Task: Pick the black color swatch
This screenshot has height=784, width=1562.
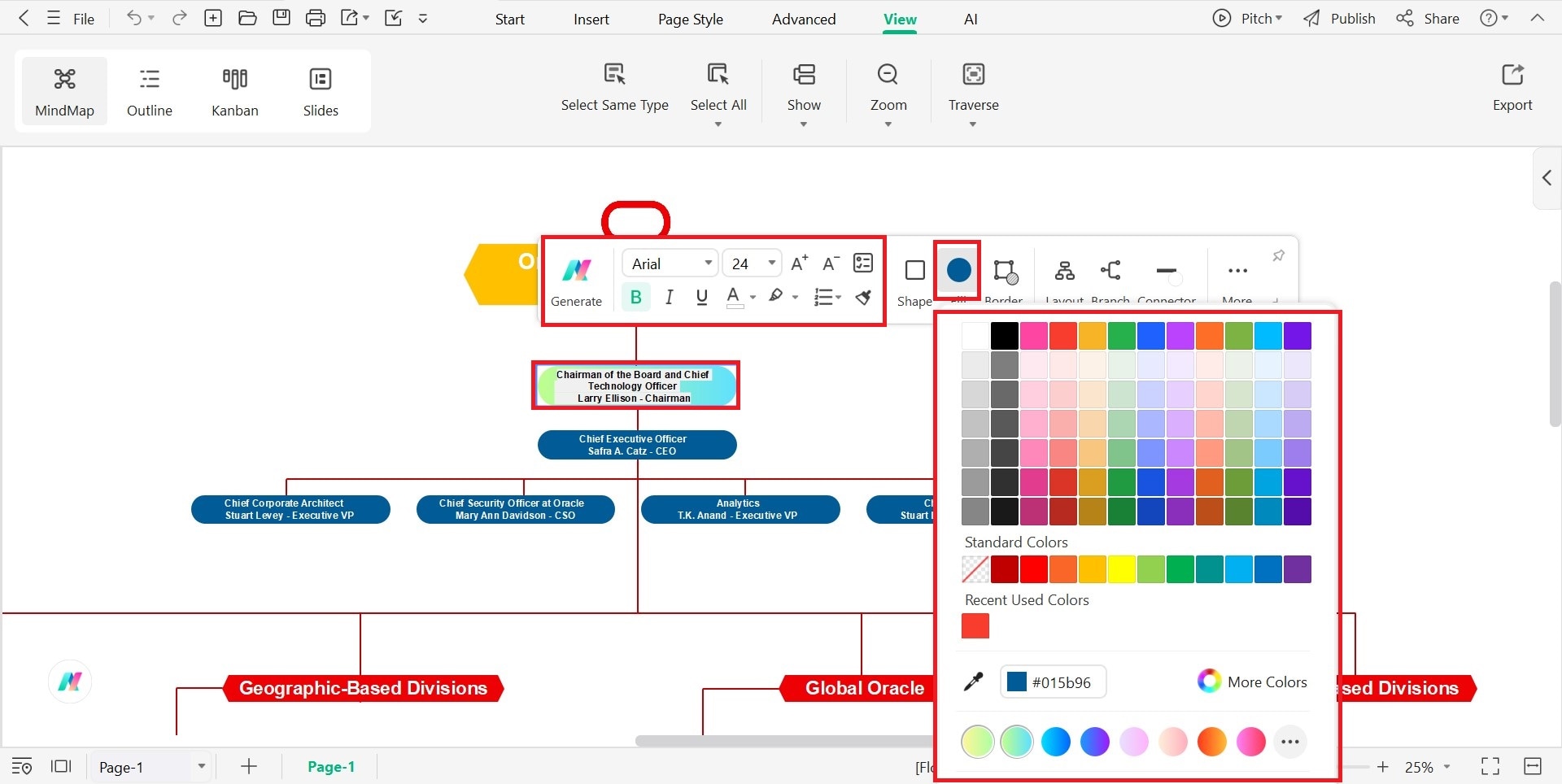Action: pyautogui.click(x=1005, y=336)
